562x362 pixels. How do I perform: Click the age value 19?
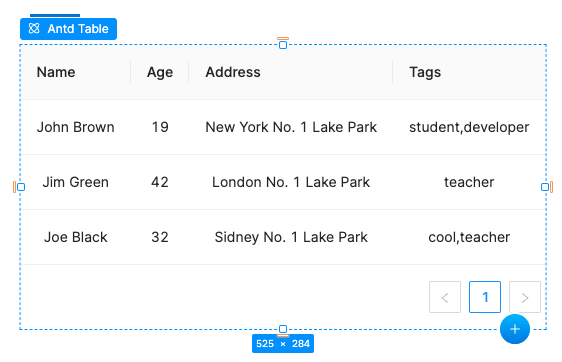point(160,127)
